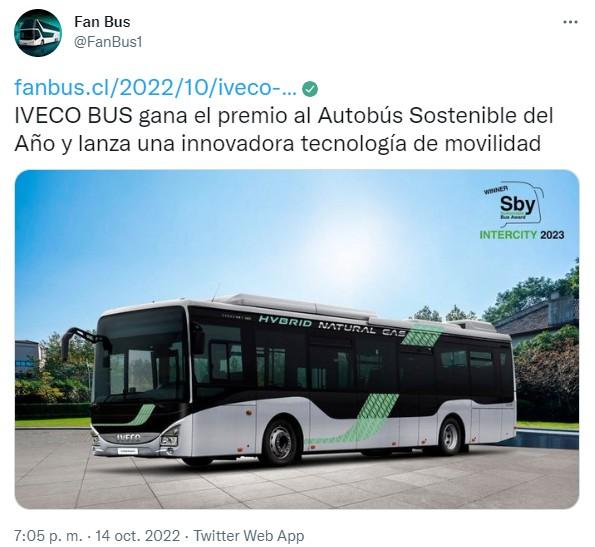Click the 7:05 p. m. timestamp
595x547 pixels.
click(x=48, y=536)
